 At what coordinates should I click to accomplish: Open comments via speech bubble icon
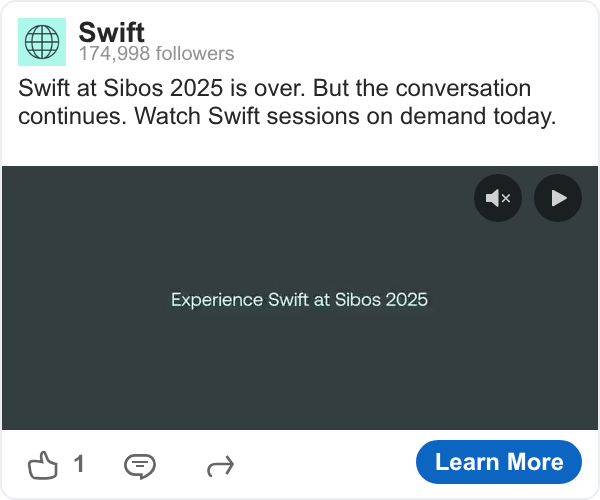click(x=140, y=465)
